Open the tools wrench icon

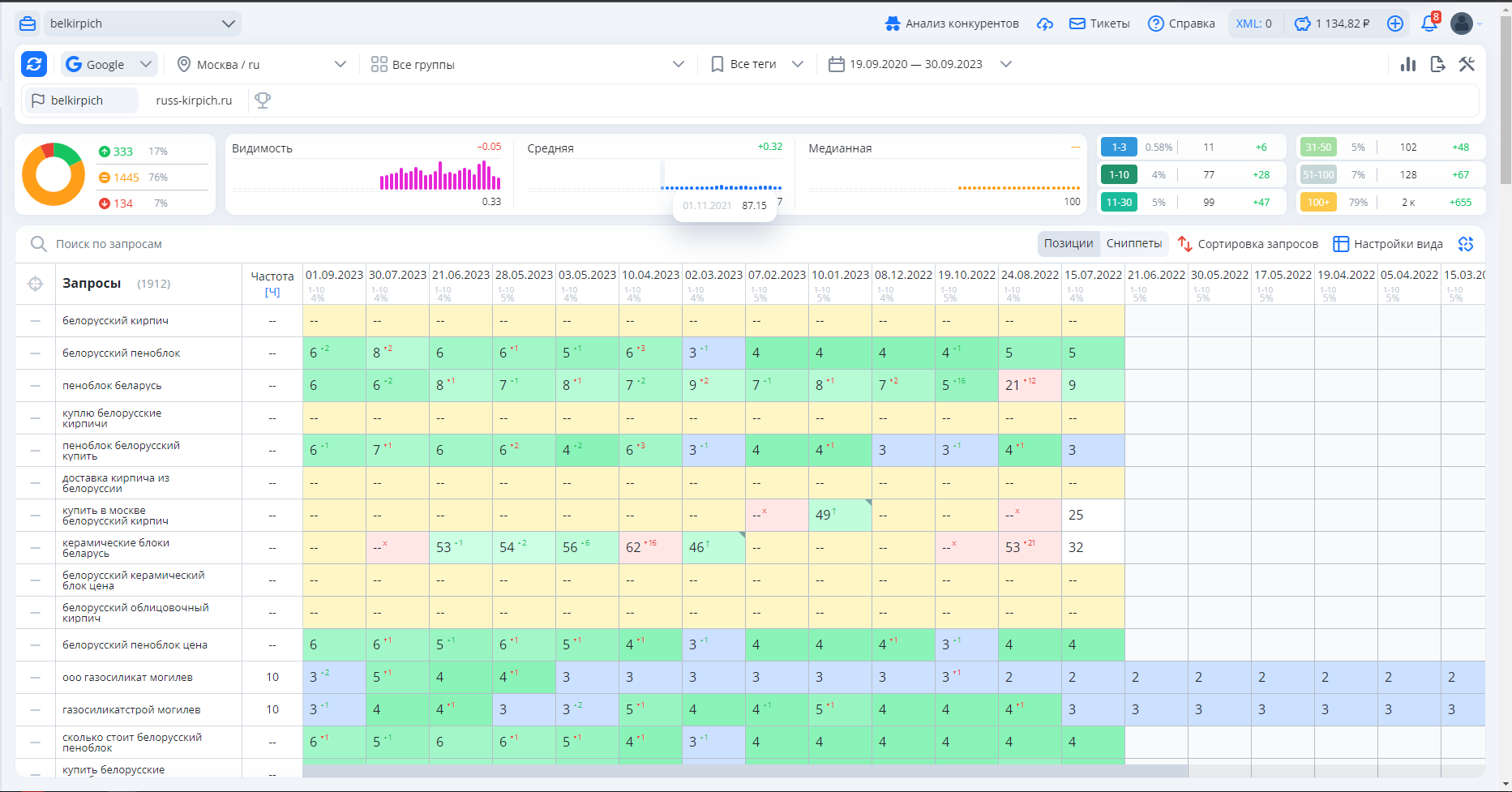click(1467, 64)
